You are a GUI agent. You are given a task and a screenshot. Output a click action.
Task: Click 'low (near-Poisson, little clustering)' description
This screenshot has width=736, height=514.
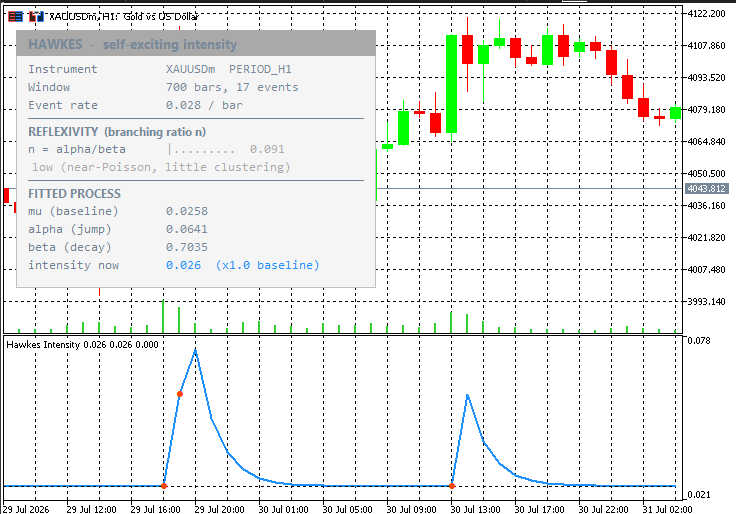tap(161, 167)
